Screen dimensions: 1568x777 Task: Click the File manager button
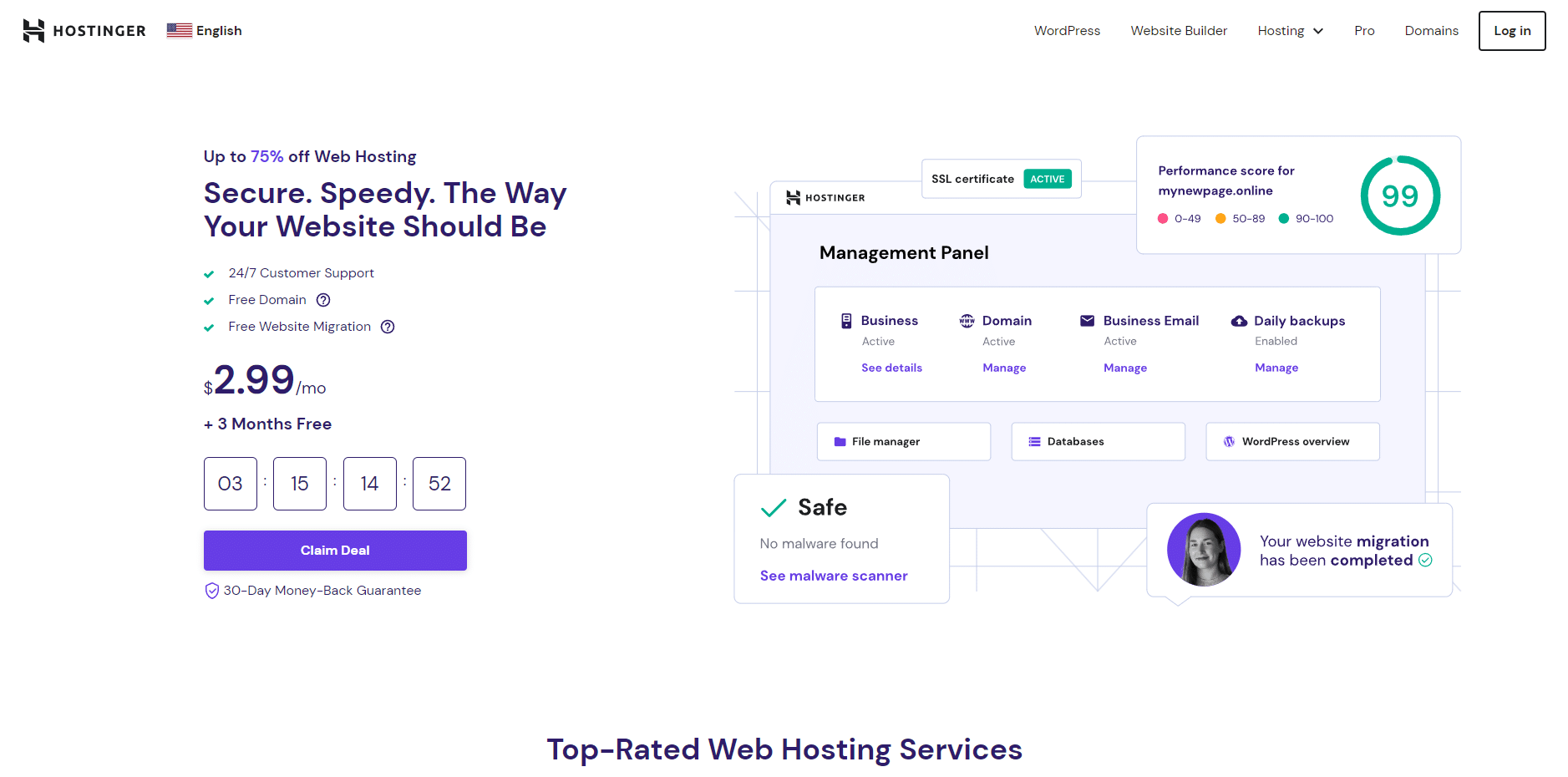point(904,442)
